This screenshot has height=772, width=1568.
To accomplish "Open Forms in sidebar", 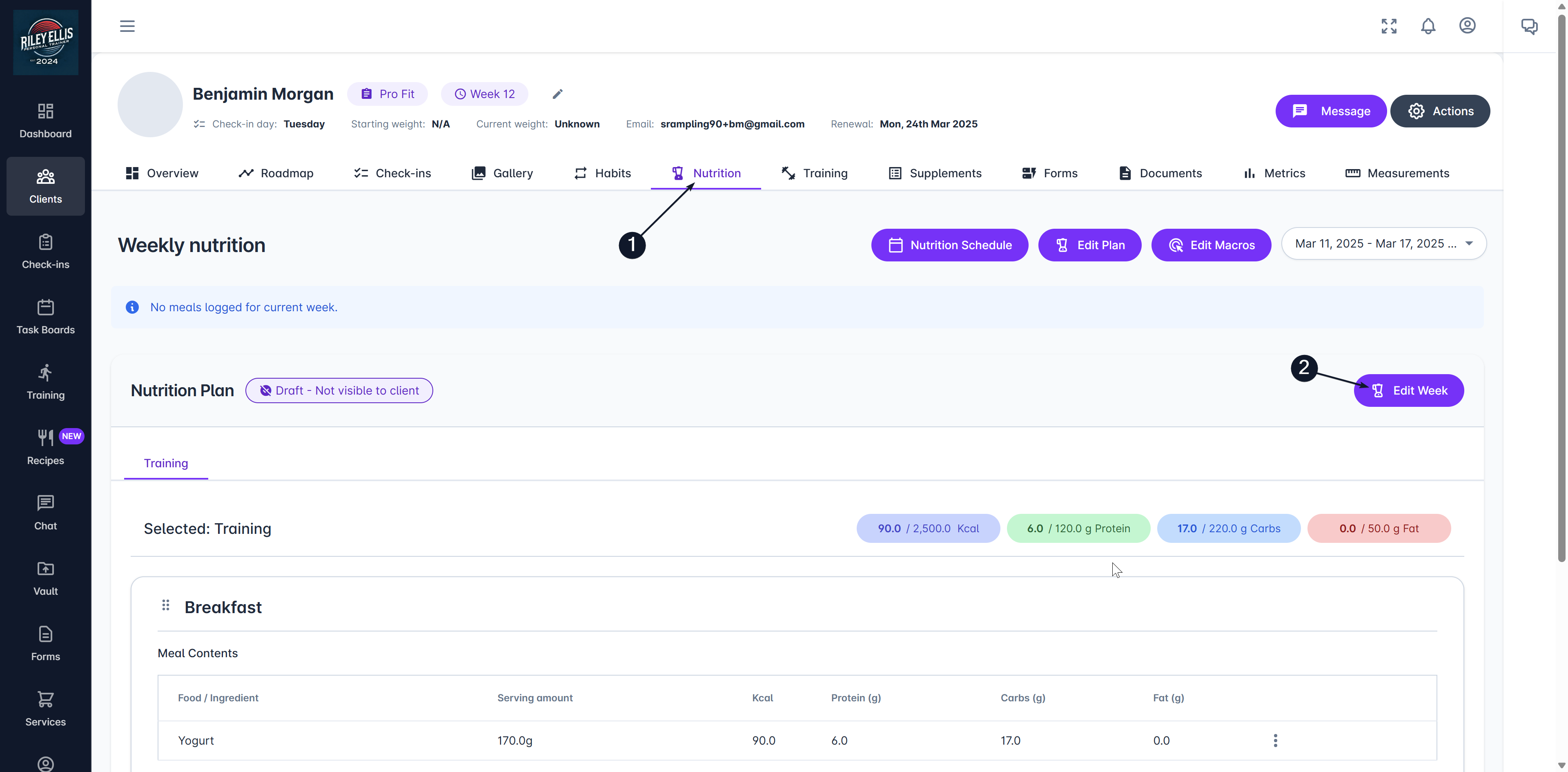I will pos(46,643).
